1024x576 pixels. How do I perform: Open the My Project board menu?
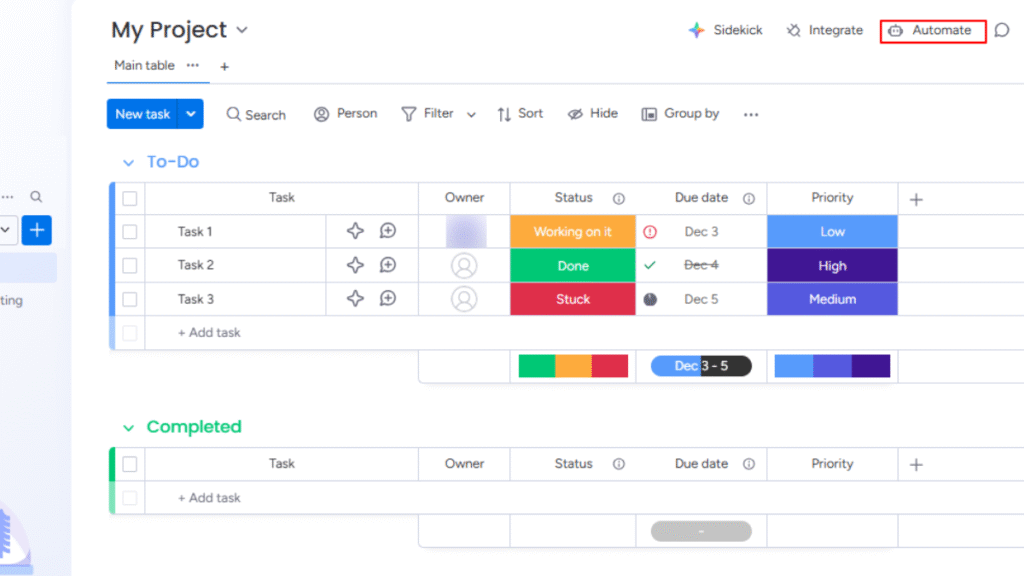click(x=241, y=30)
